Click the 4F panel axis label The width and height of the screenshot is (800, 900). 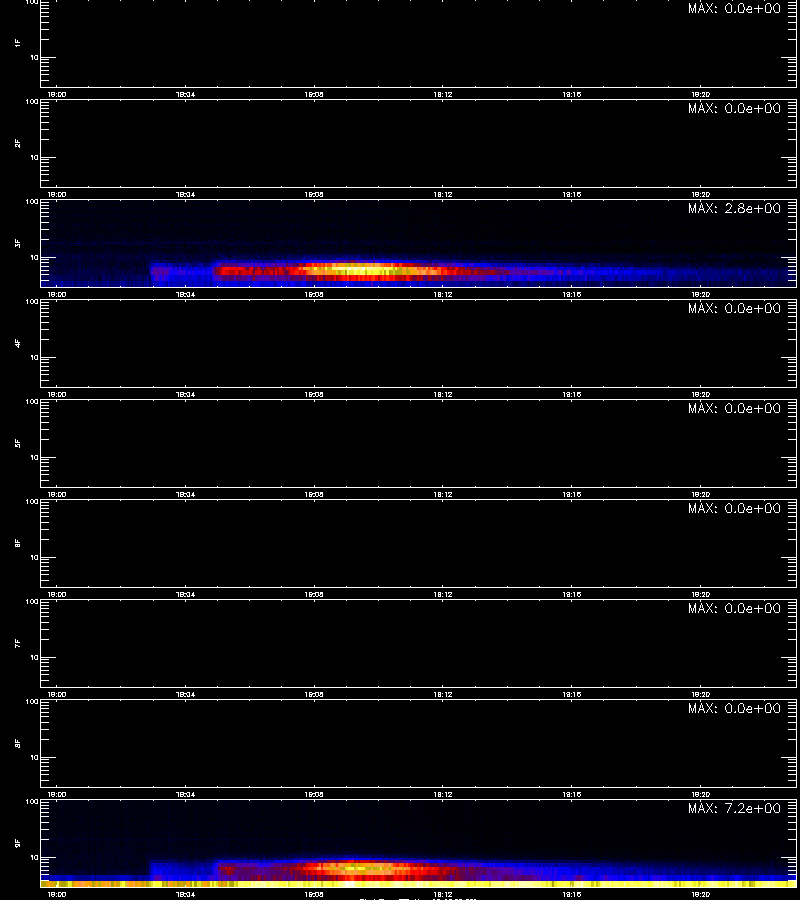pyautogui.click(x=18, y=343)
